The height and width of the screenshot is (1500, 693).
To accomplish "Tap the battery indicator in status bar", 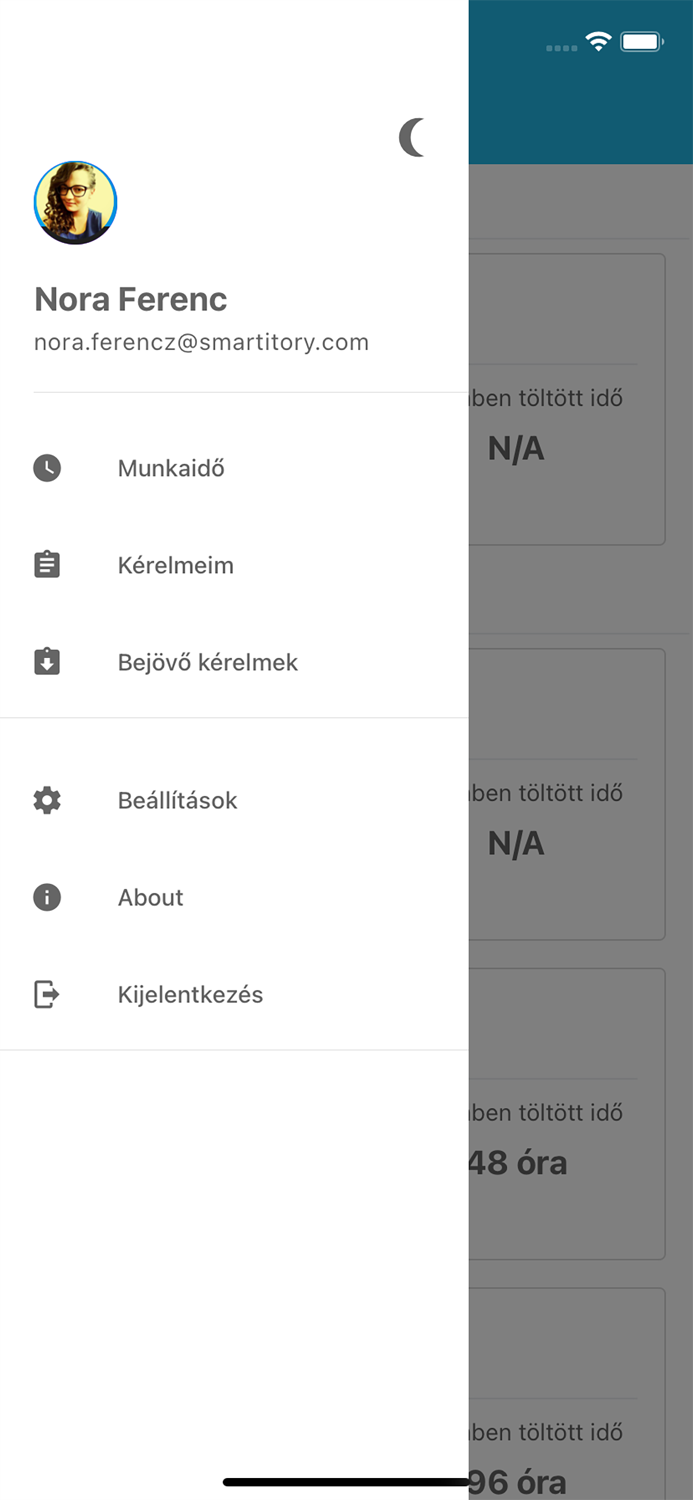I will click(641, 42).
